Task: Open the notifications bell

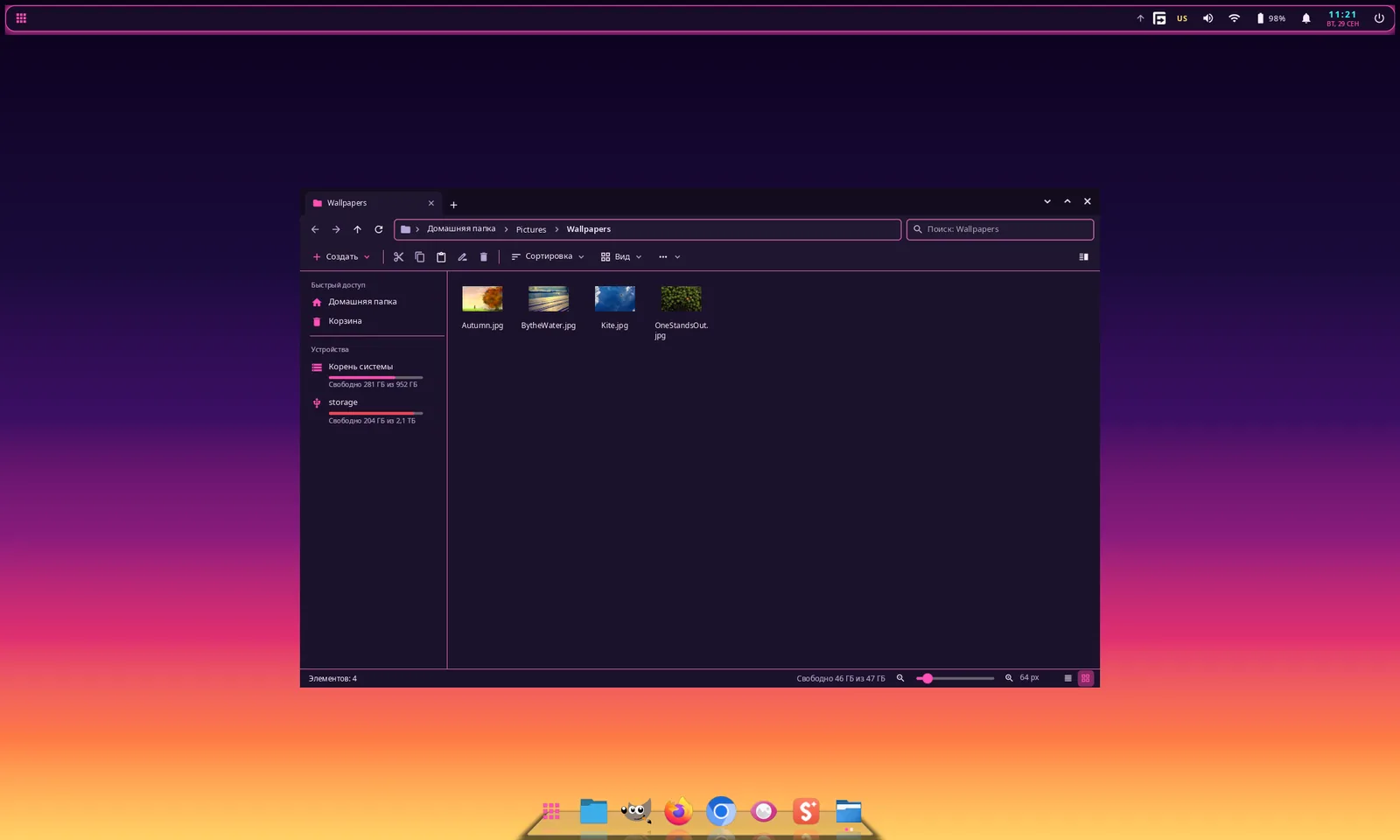Action: pos(1305,18)
